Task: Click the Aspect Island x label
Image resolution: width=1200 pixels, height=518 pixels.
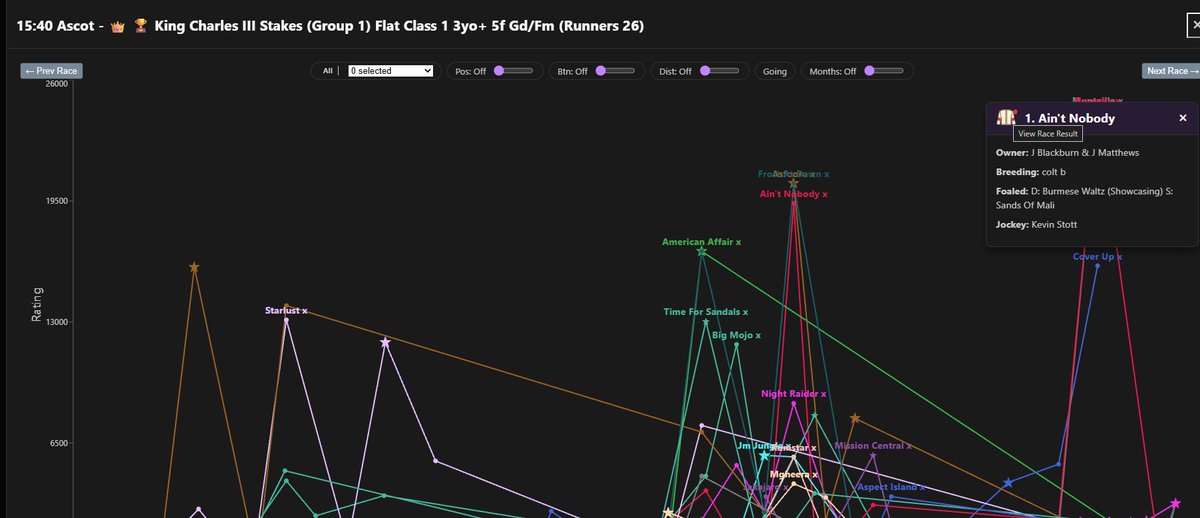Action: [x=891, y=487]
